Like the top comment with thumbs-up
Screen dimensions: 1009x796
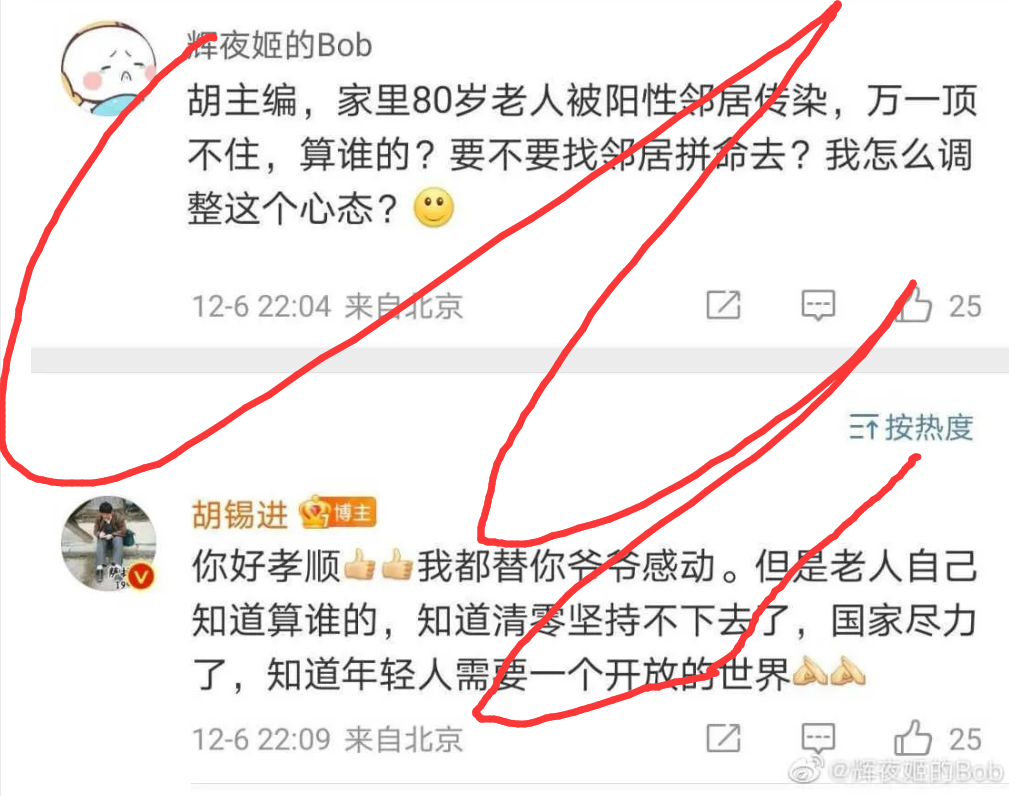[x=913, y=303]
